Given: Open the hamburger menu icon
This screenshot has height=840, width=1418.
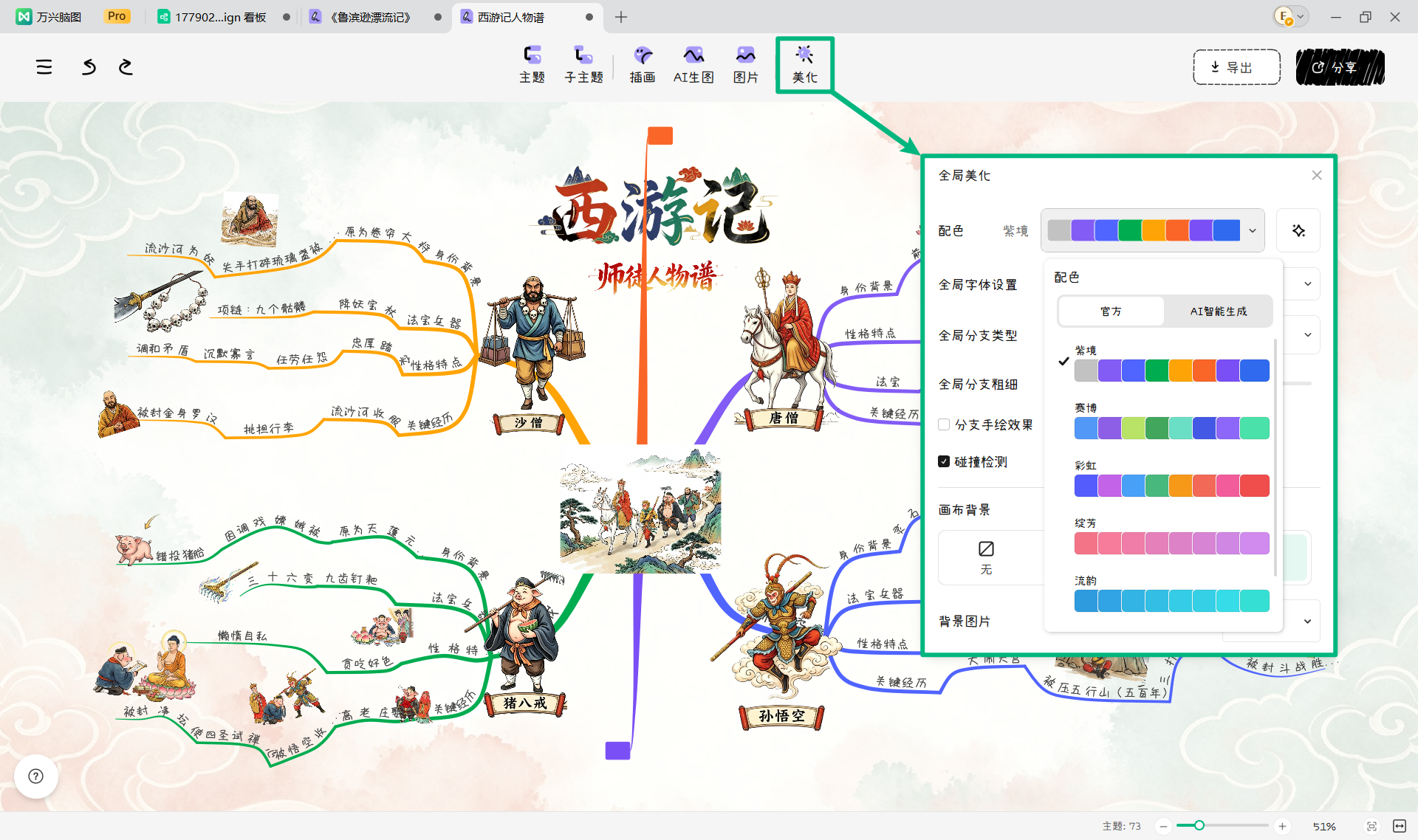Looking at the screenshot, I should coord(44,67).
